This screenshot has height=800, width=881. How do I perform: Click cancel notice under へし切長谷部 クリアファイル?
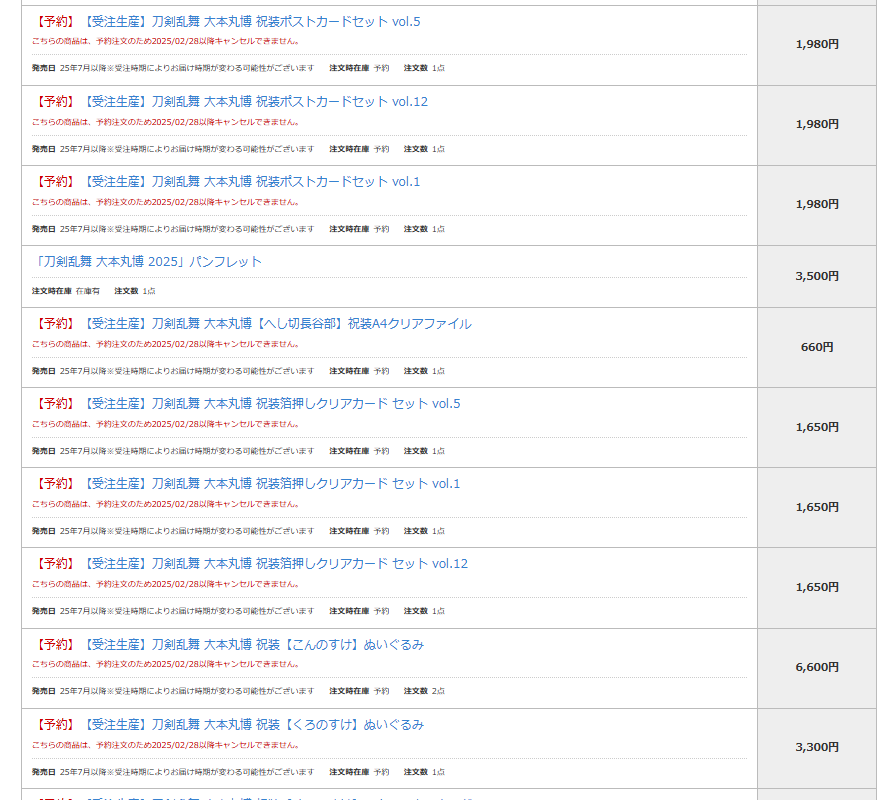click(x=166, y=344)
